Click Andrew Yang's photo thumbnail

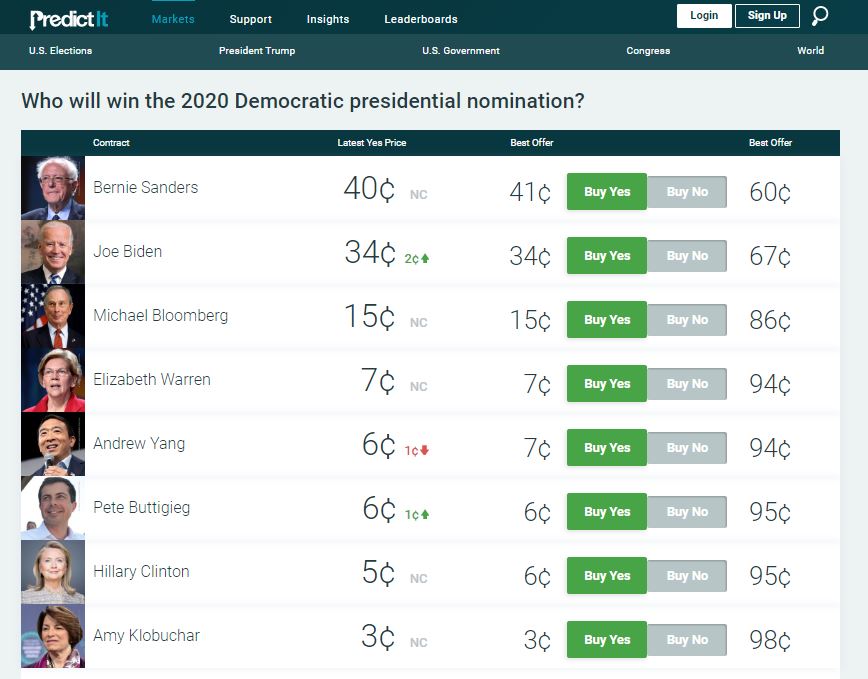(53, 444)
